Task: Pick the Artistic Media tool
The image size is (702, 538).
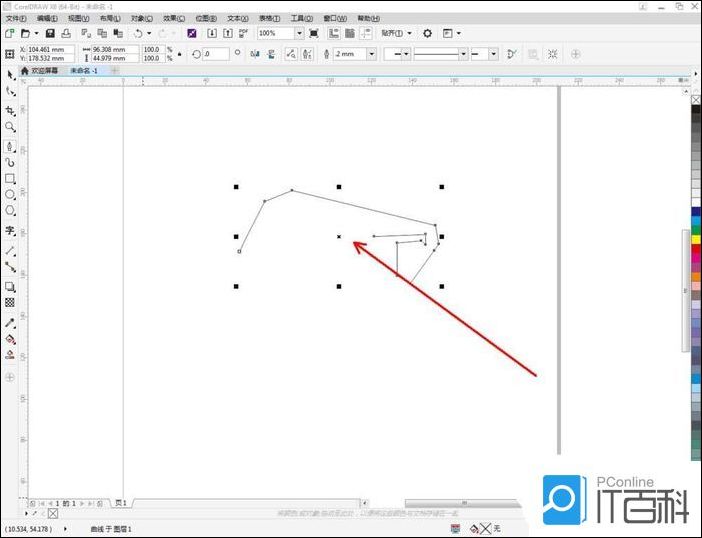Action: [x=10, y=162]
